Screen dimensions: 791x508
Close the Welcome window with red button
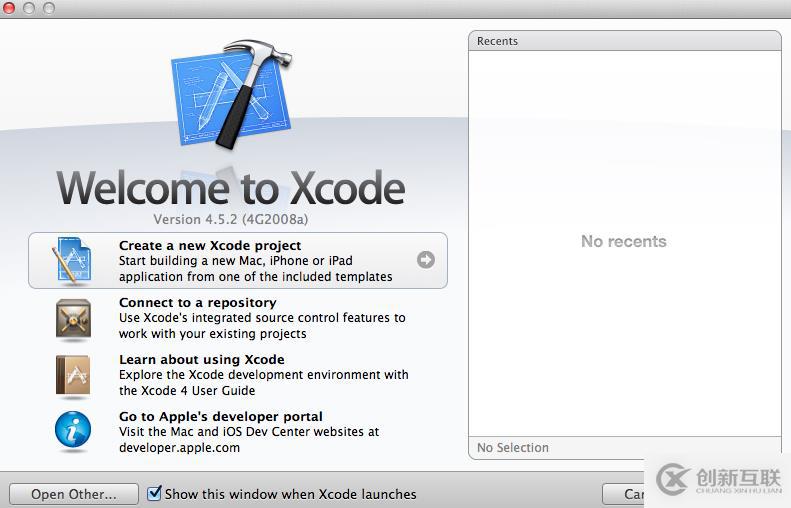tap(9, 8)
